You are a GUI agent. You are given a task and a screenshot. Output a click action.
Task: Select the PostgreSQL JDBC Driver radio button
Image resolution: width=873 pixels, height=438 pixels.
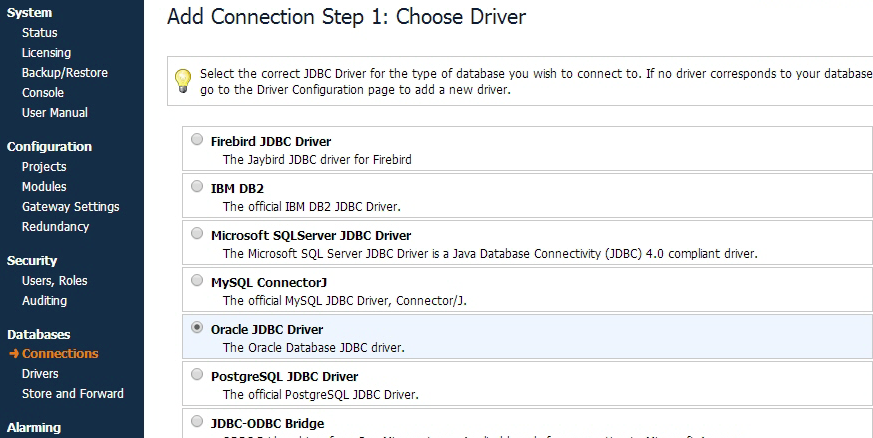point(197,374)
